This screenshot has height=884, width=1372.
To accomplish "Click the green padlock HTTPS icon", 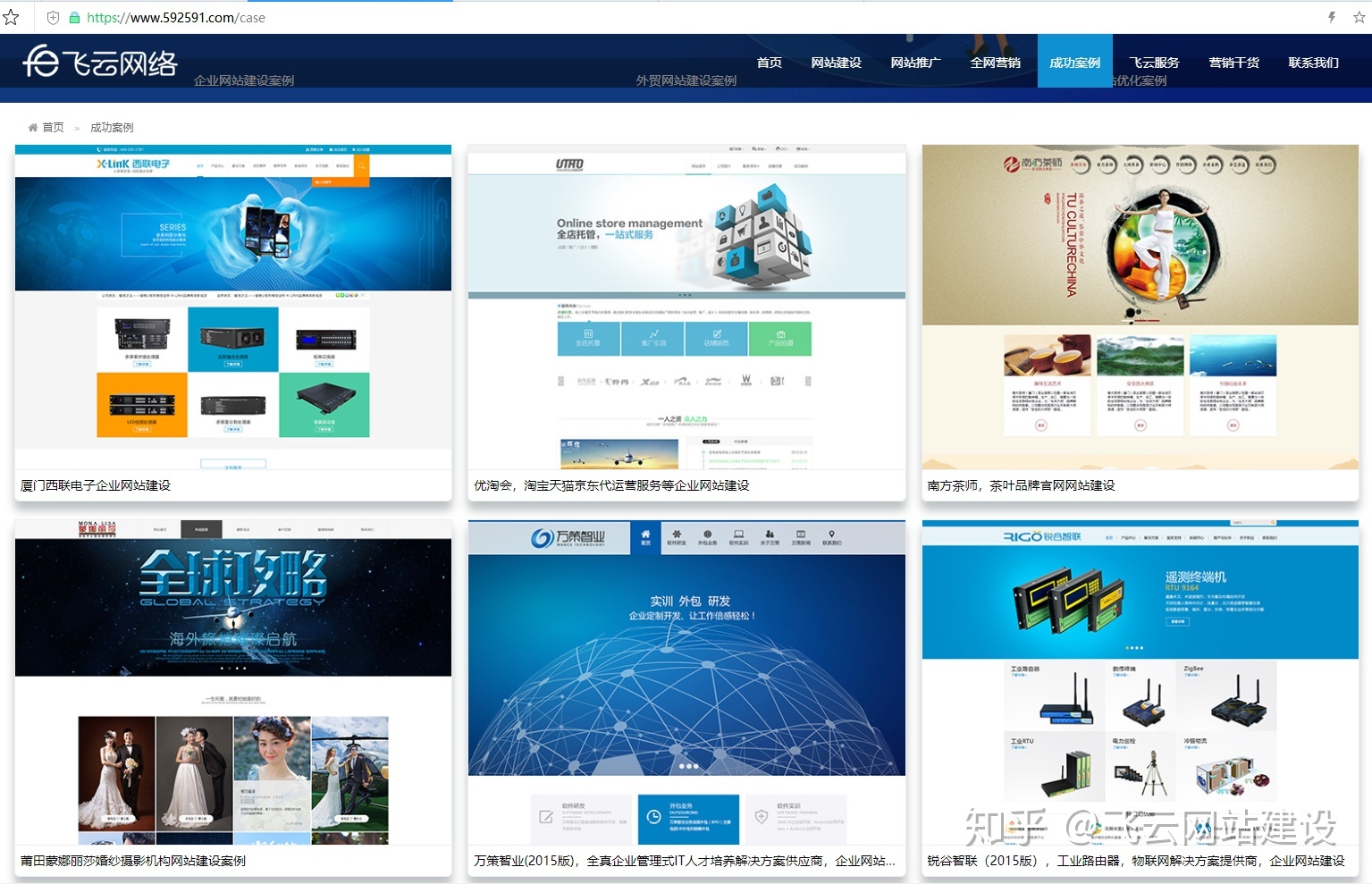I will pos(74,17).
